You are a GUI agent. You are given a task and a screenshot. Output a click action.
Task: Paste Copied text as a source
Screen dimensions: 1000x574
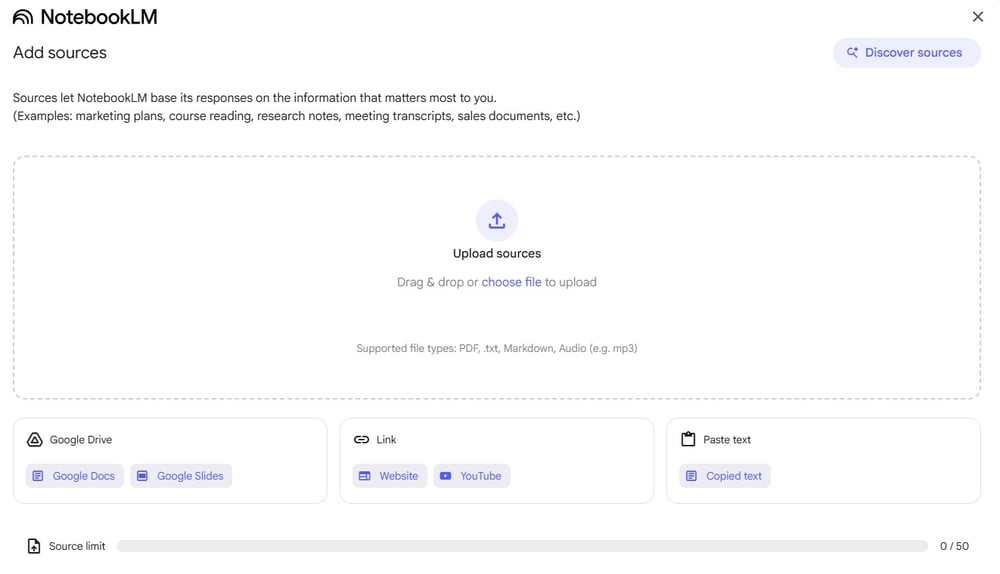pyautogui.click(x=725, y=476)
